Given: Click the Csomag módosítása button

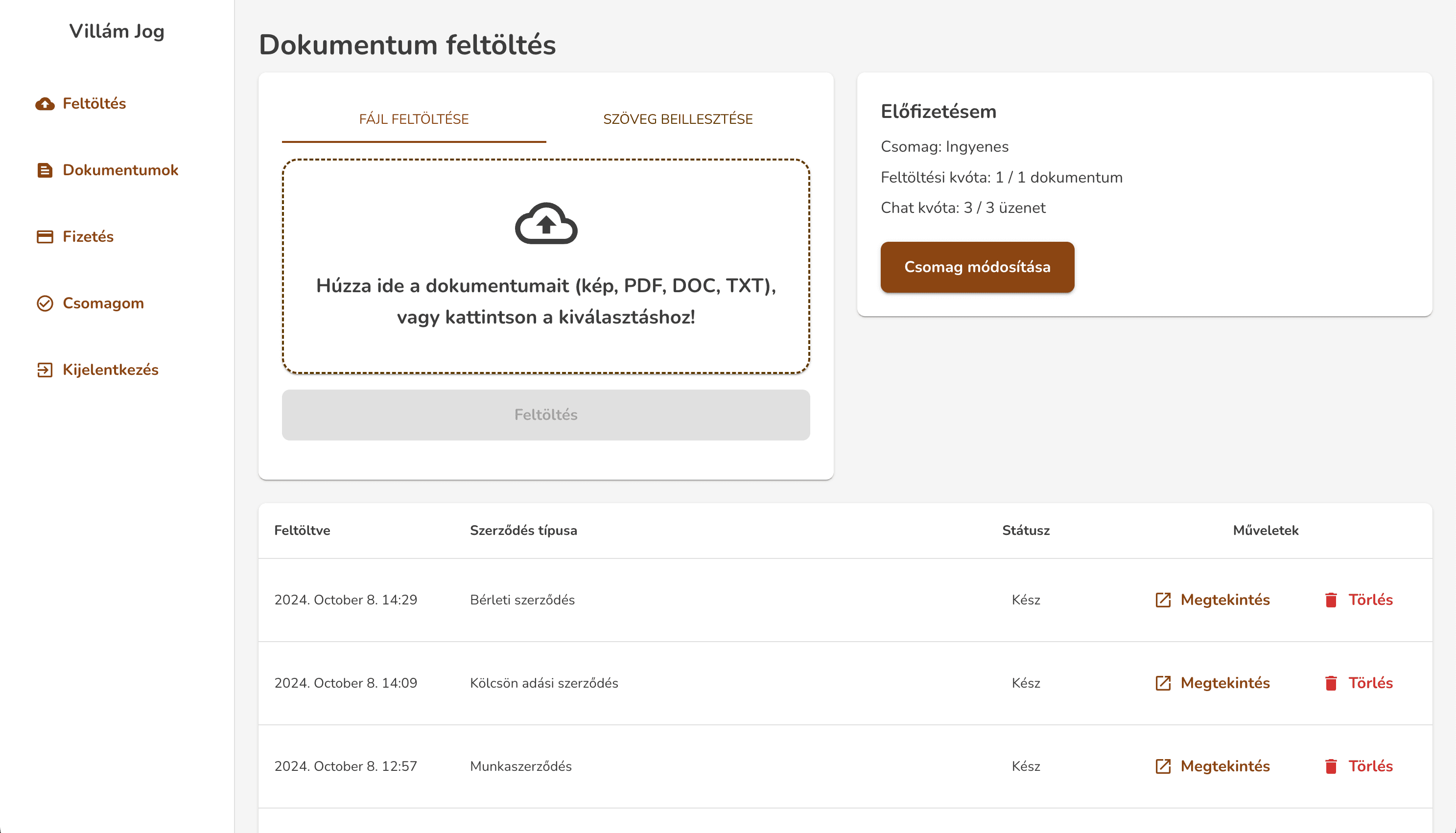Looking at the screenshot, I should 977,267.
